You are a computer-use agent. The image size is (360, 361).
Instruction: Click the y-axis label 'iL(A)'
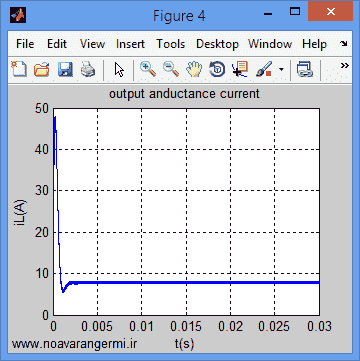[21, 213]
